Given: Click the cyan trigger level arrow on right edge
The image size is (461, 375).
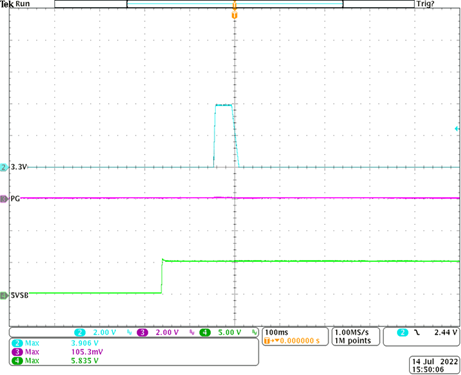Looking at the screenshot, I should click(457, 129).
